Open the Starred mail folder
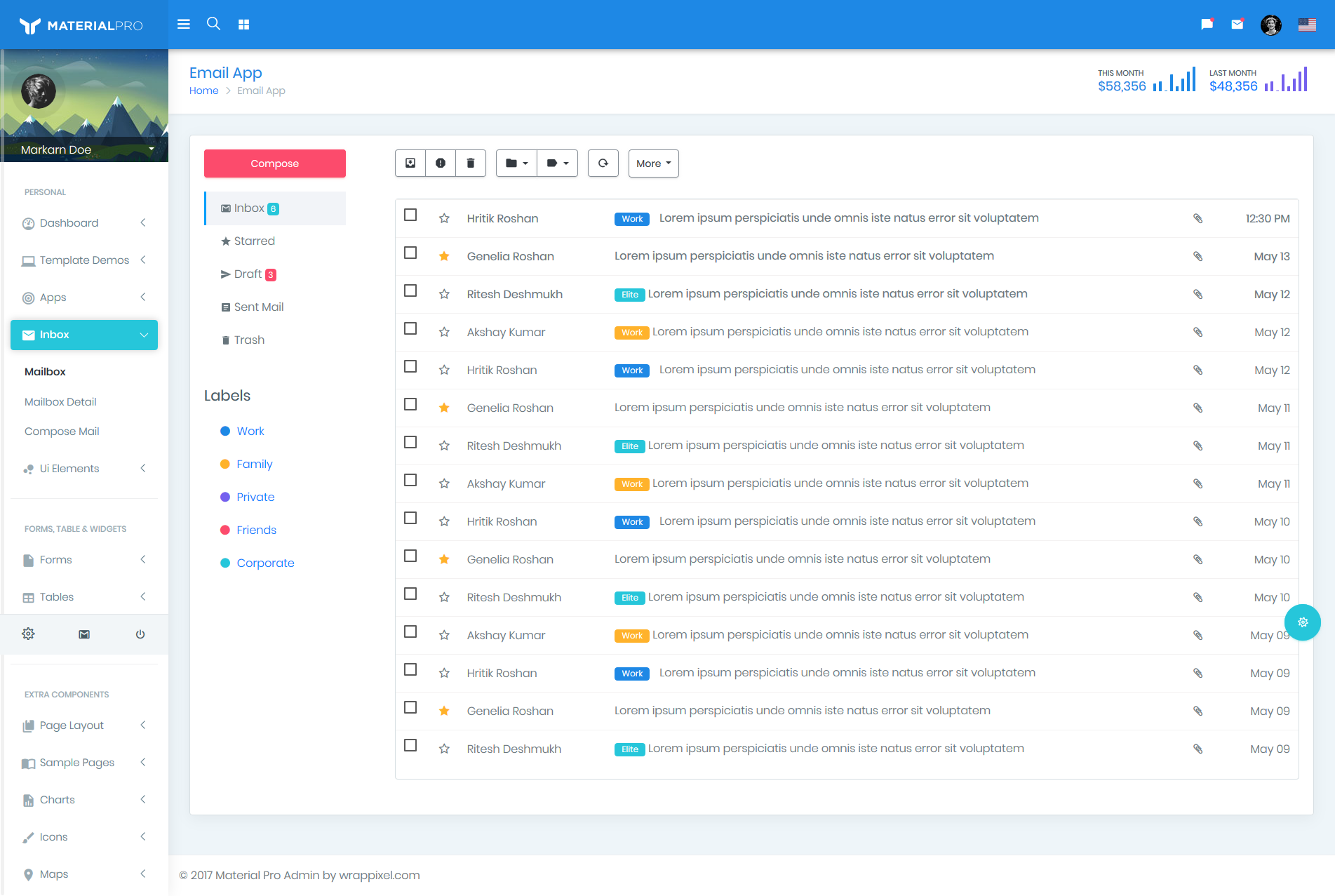Screen dimensions: 1335x896 (254, 241)
